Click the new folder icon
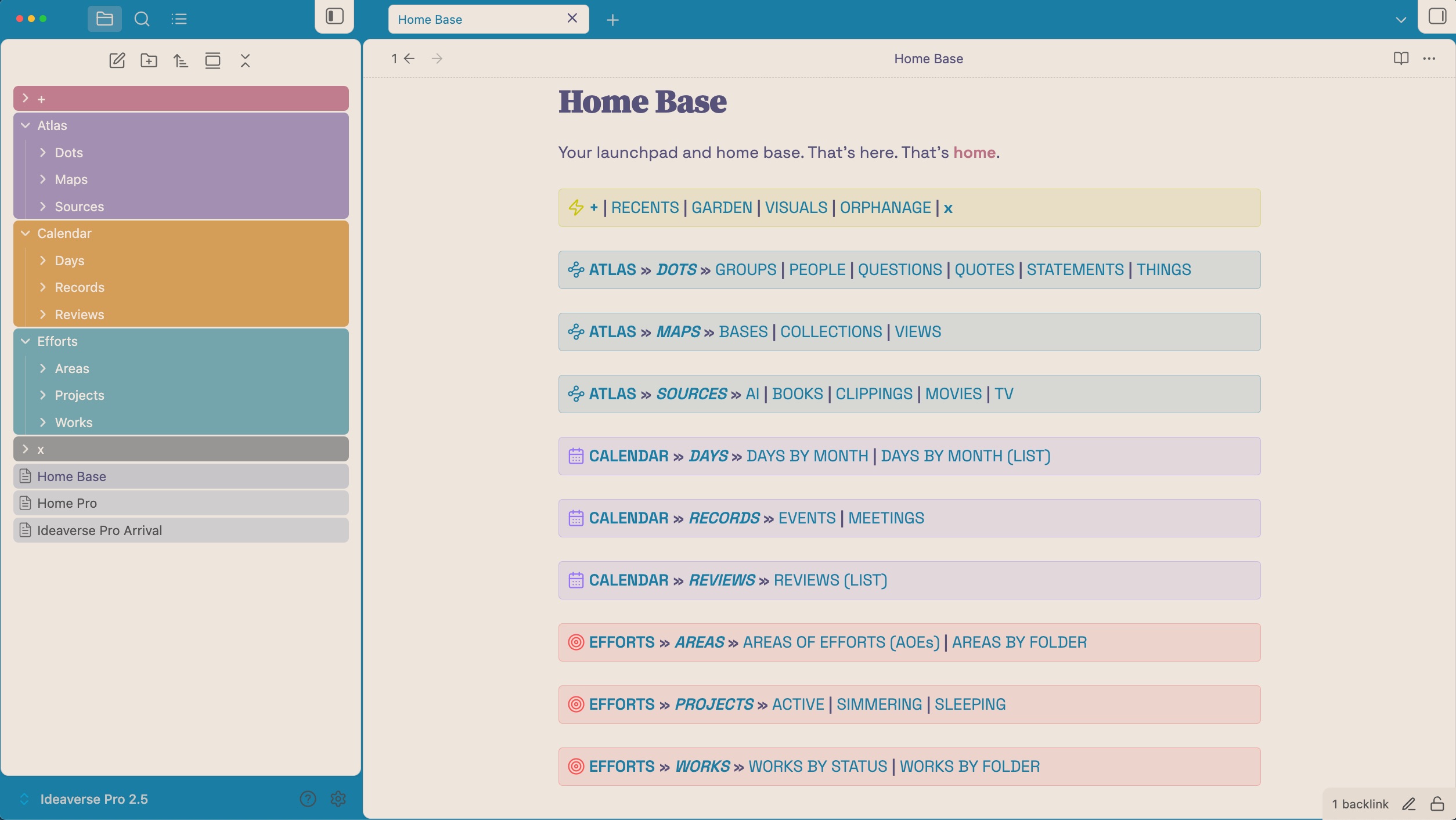Image resolution: width=1456 pixels, height=820 pixels. [149, 60]
